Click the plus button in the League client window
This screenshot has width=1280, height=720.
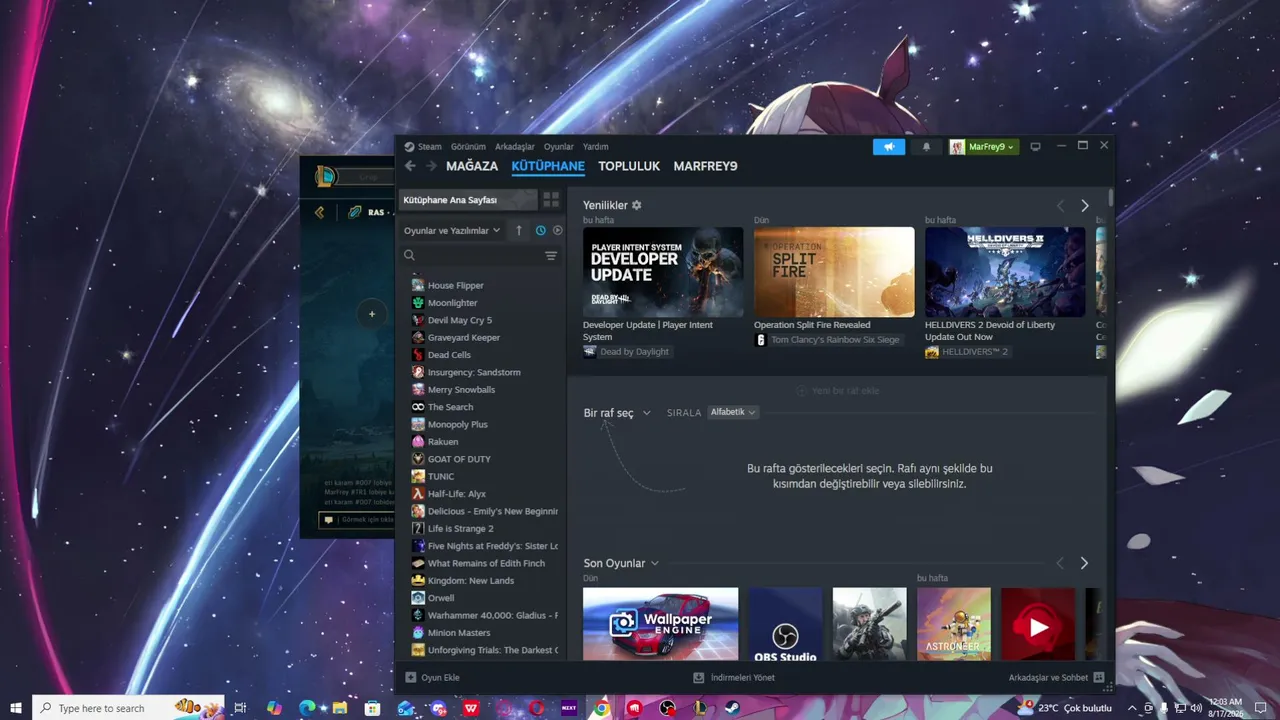pos(372,314)
